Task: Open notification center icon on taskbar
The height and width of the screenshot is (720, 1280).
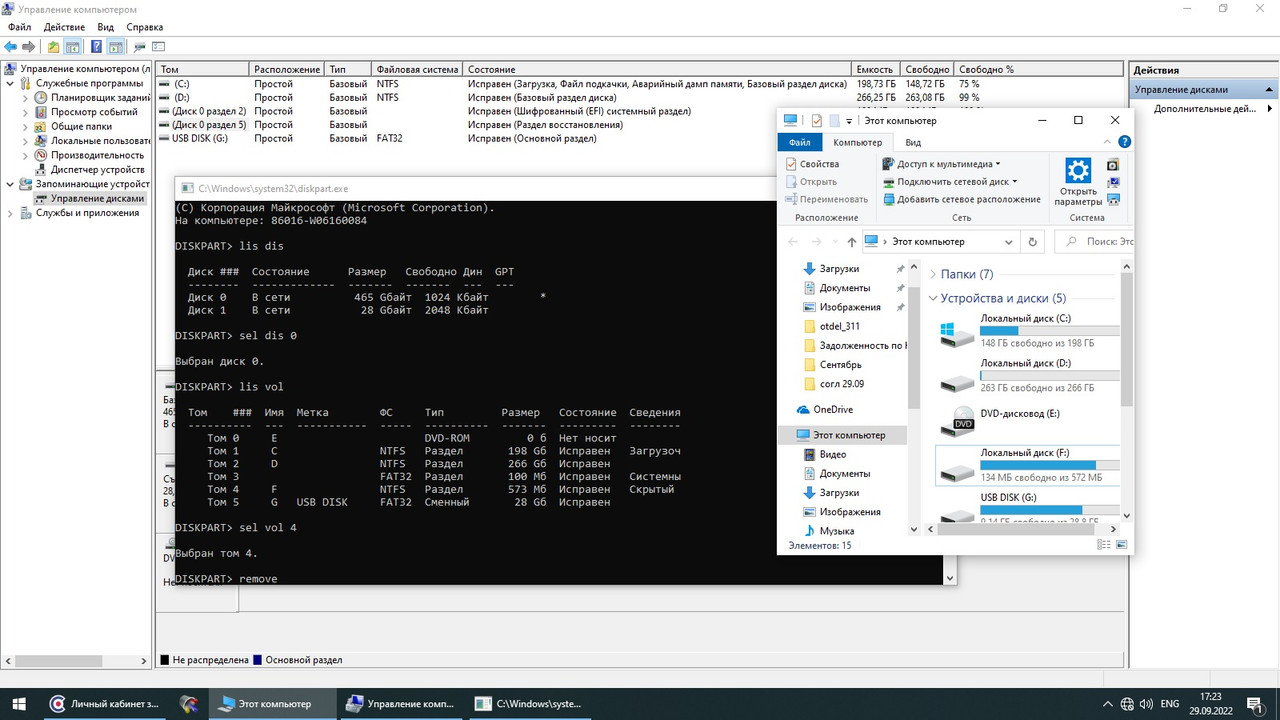Action: [1257, 704]
